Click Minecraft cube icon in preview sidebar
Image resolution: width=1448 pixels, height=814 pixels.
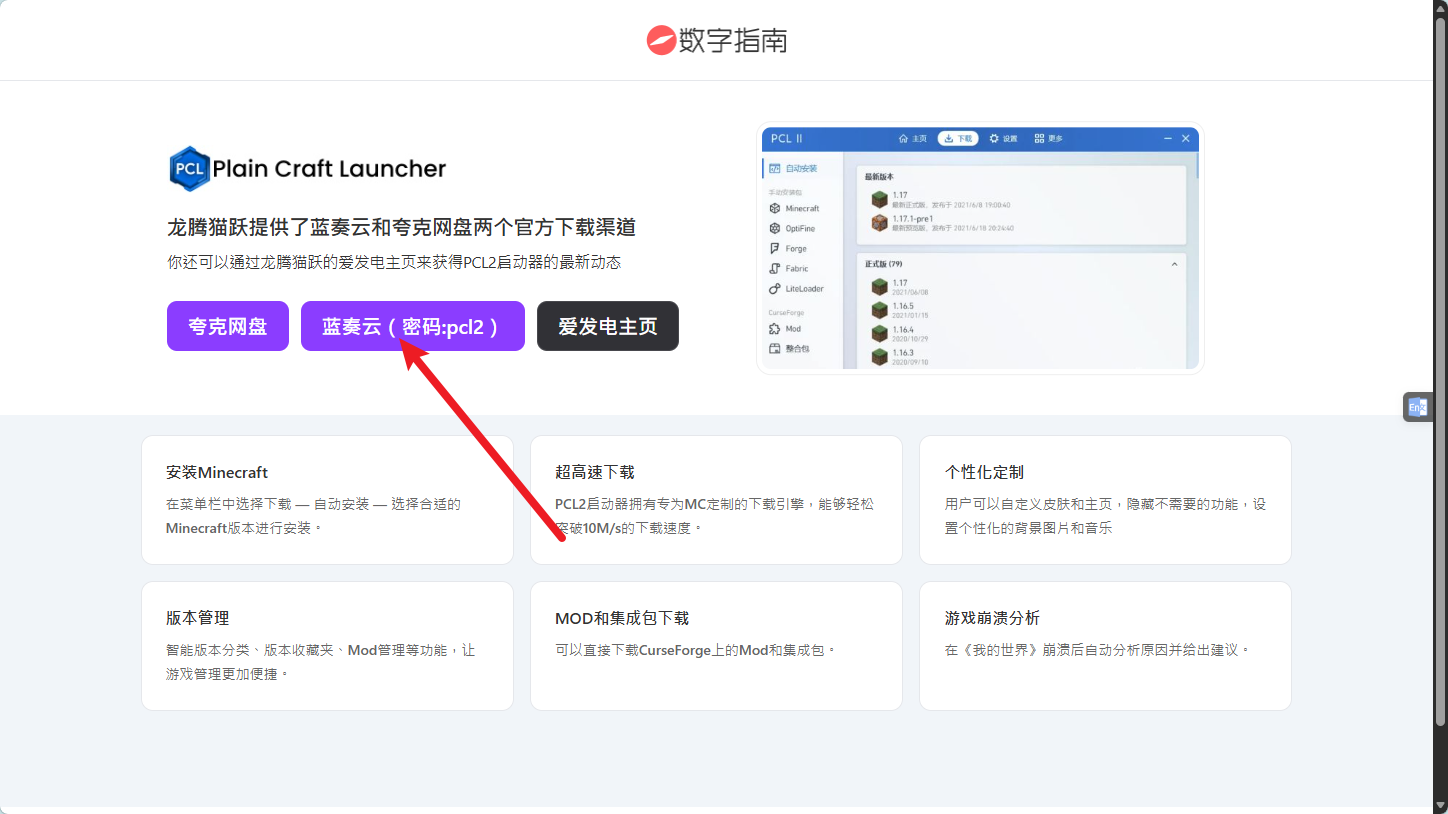coord(775,208)
